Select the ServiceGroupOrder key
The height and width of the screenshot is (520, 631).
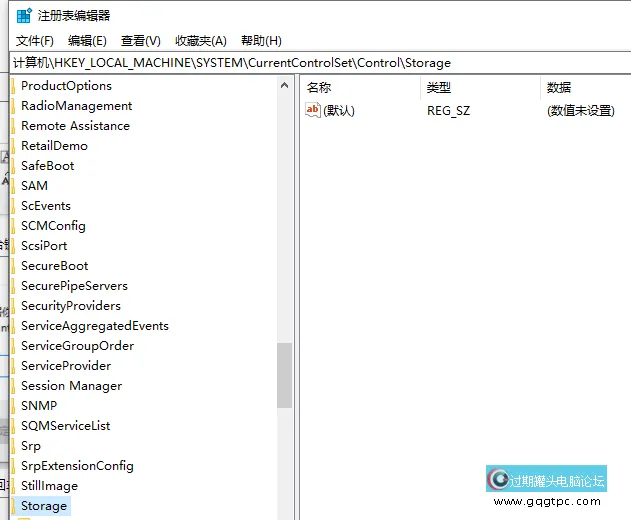77,346
